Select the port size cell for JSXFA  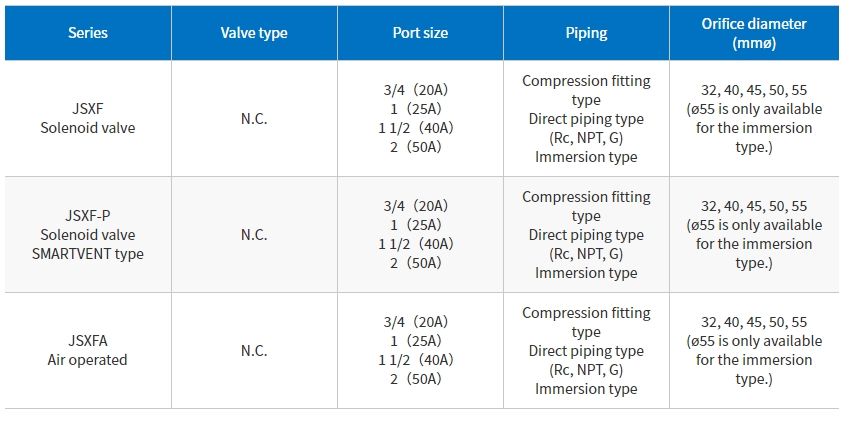pyautogui.click(x=420, y=350)
